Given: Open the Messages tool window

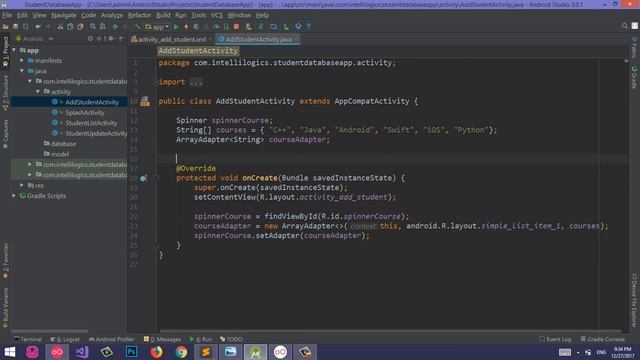Looking at the screenshot, I should click(162, 339).
